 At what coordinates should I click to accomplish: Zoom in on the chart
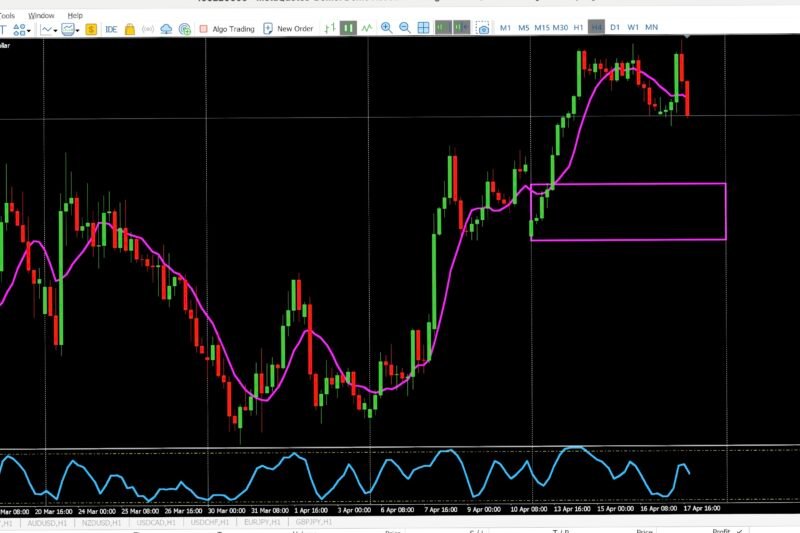click(387, 28)
